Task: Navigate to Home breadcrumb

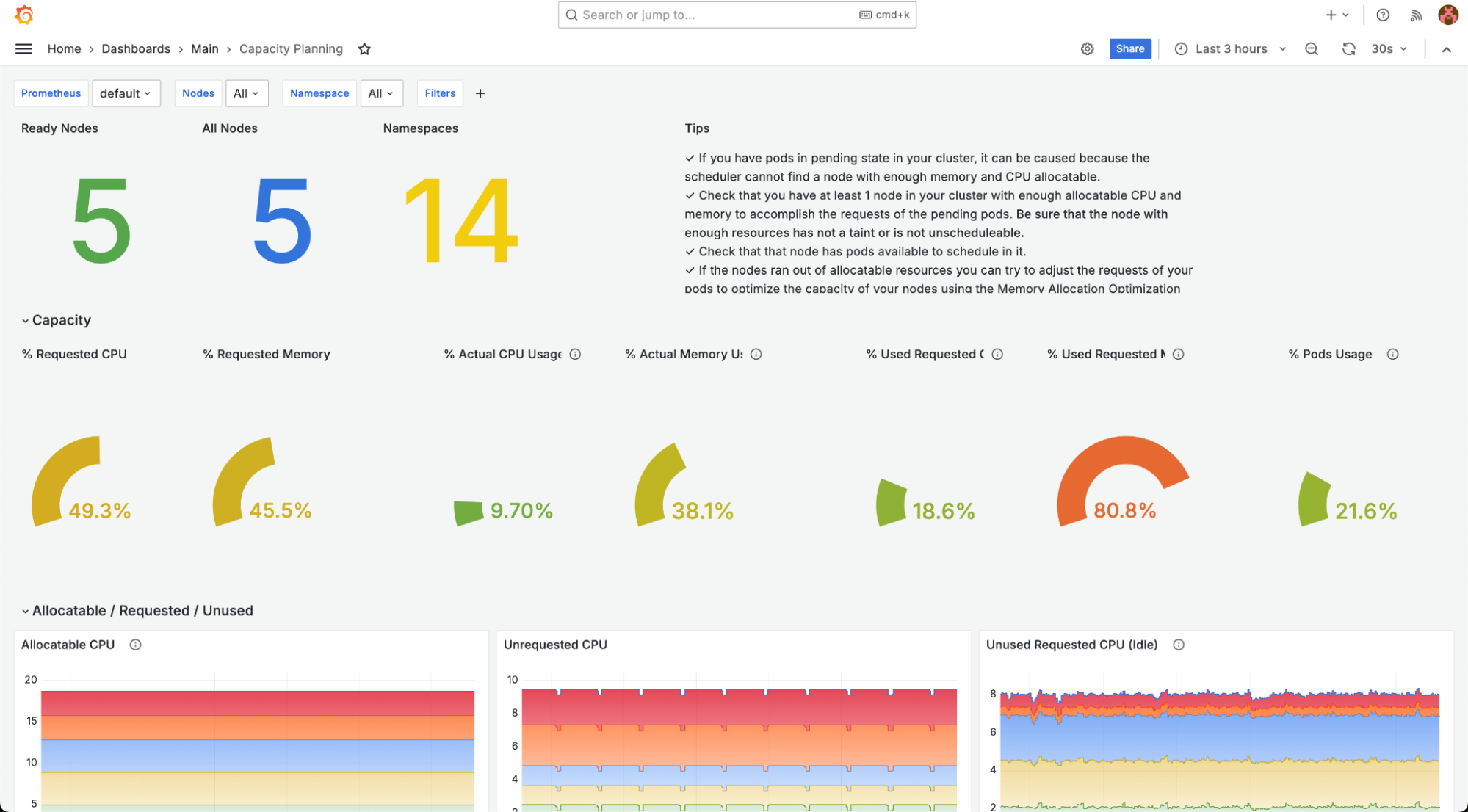Action: (x=64, y=48)
